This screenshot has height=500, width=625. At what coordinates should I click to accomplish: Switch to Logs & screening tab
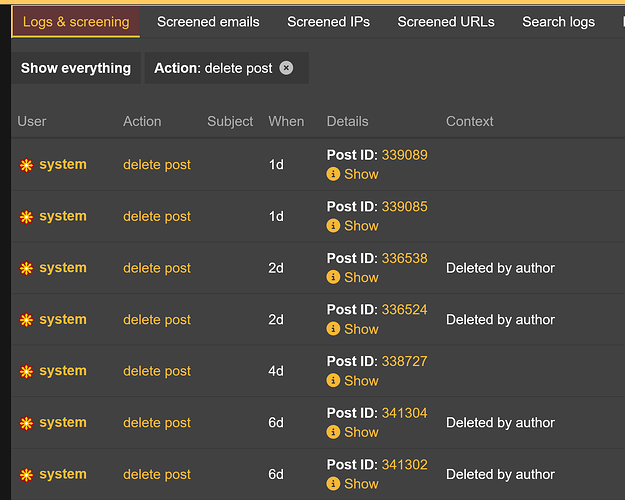coord(76,22)
